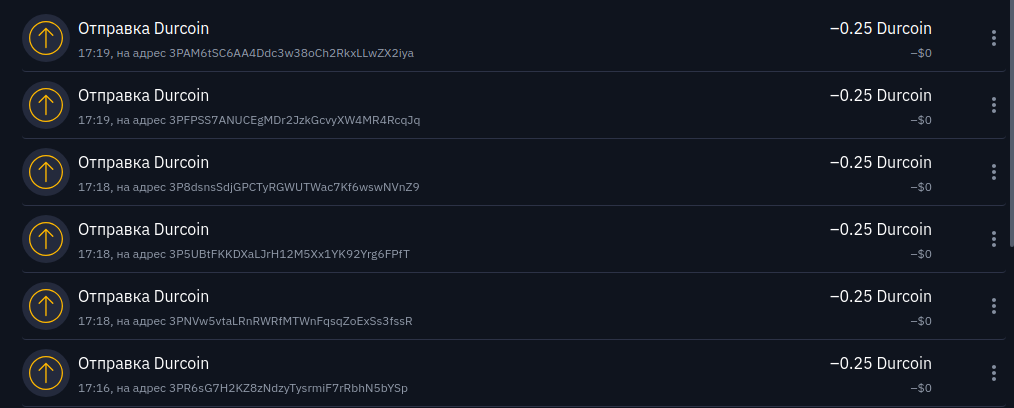Open three-dot menu for 3PNVw5vtaLRn transaction
This screenshot has width=1014, height=408.
[x=993, y=306]
